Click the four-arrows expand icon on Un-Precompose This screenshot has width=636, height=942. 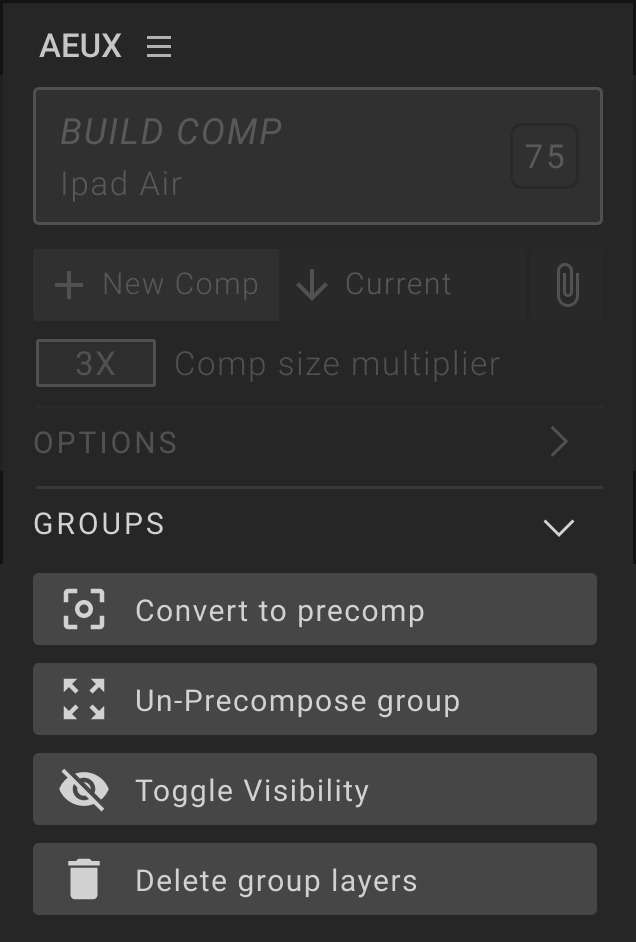click(x=84, y=699)
